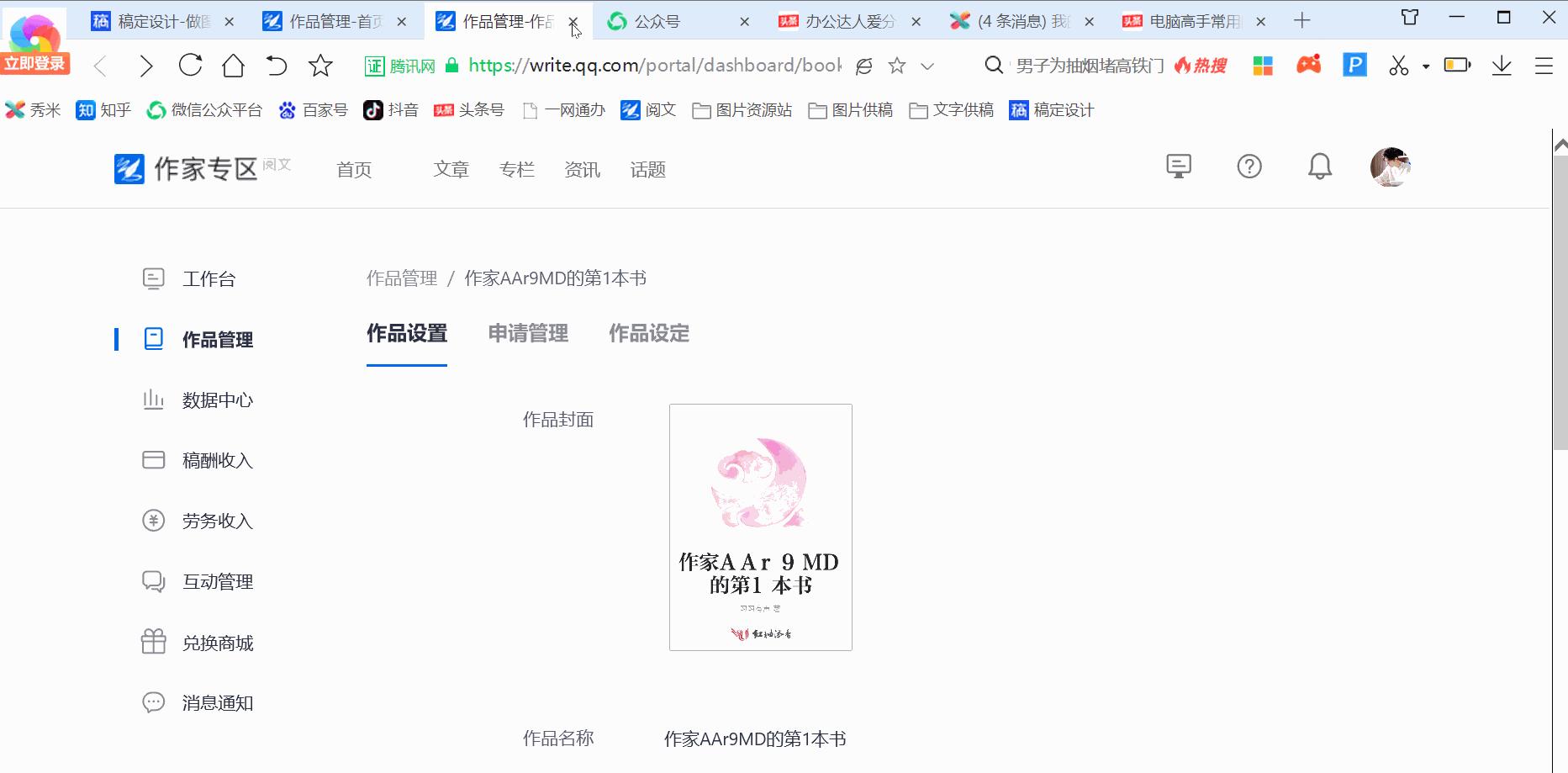Open the 微信公众平台 bookmark
This screenshot has height=773, width=1568.
coord(203,109)
